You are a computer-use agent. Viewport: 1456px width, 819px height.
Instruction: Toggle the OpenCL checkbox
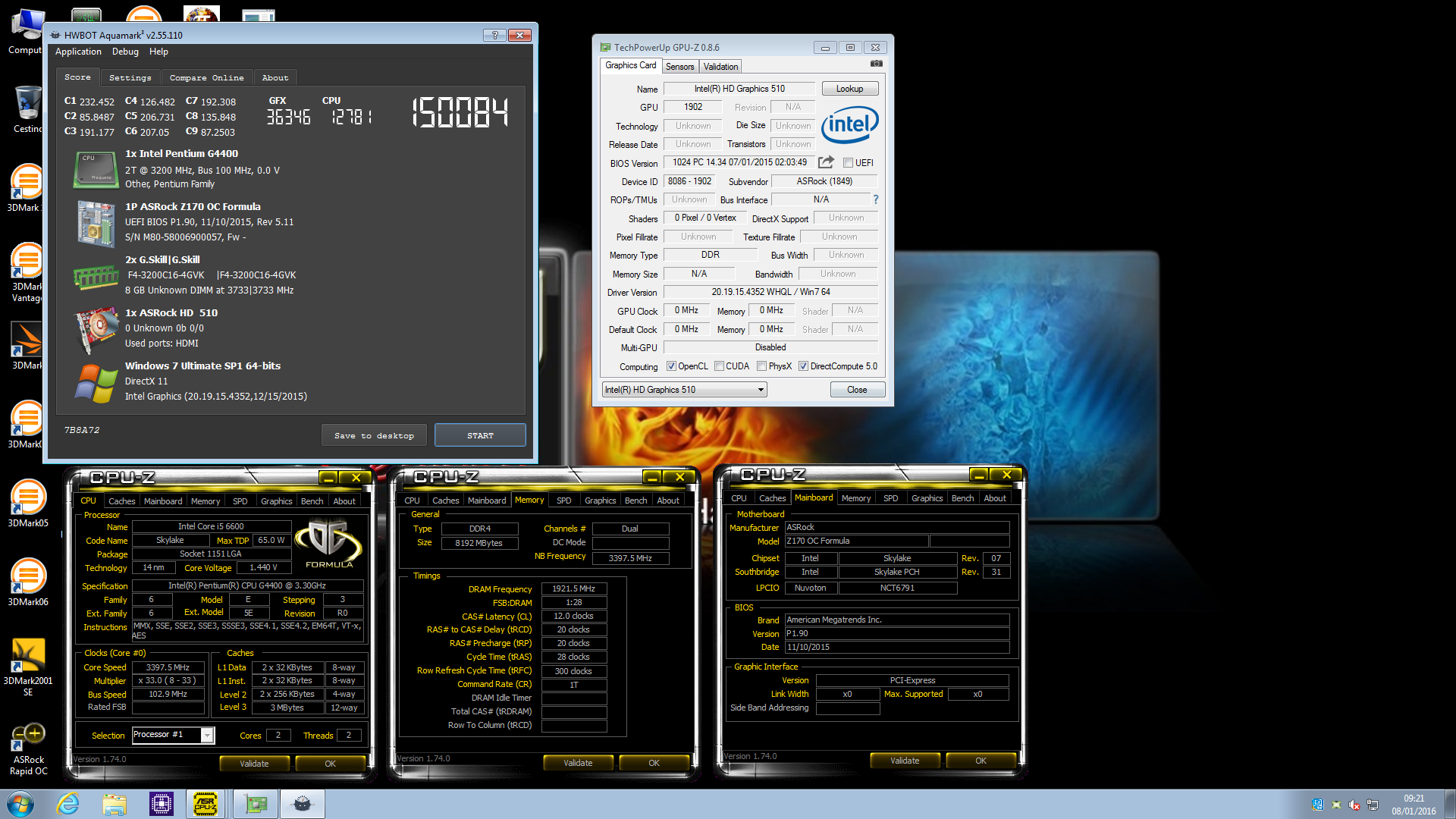671,366
